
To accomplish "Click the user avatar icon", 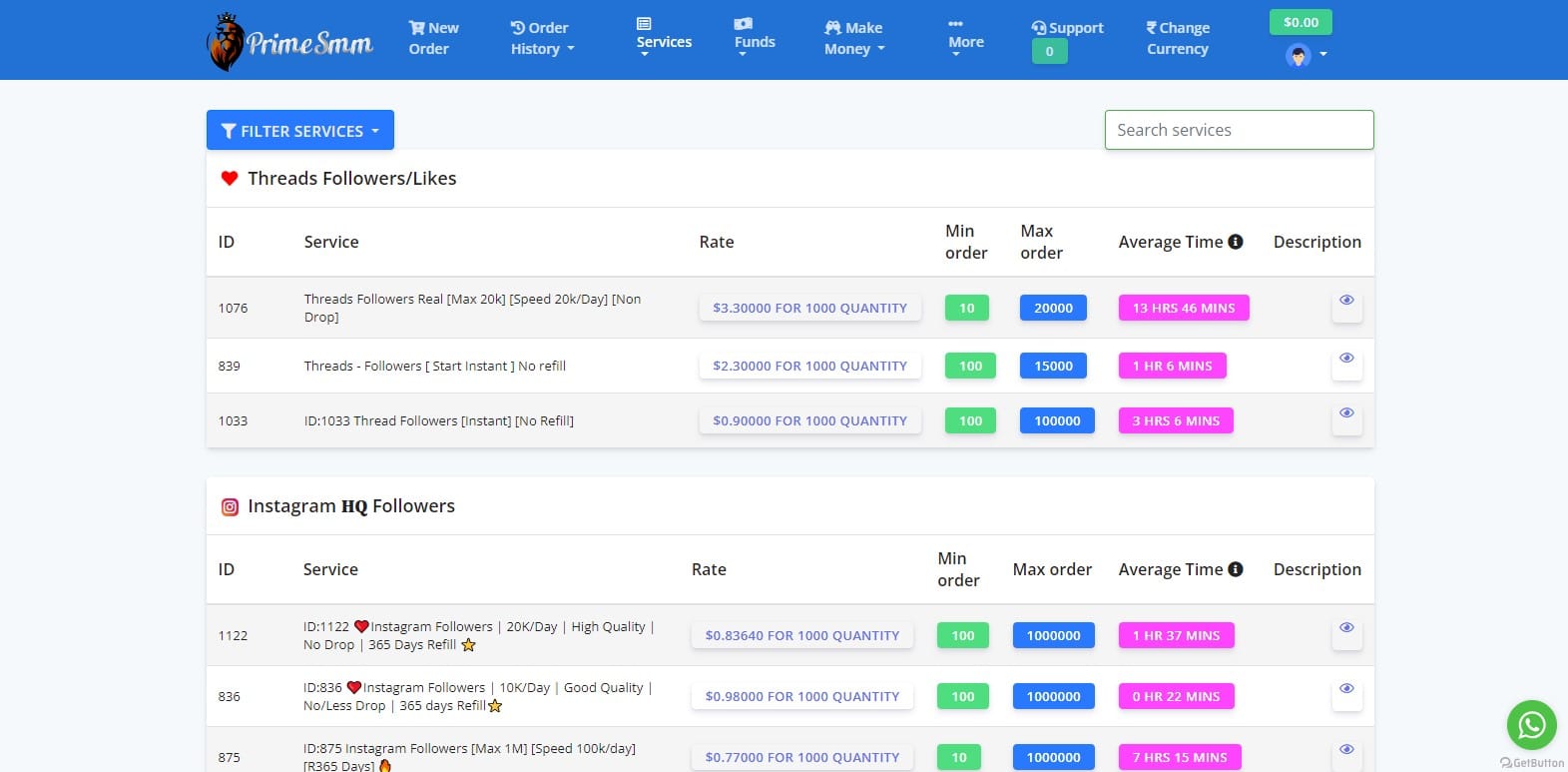I will pos(1298,56).
